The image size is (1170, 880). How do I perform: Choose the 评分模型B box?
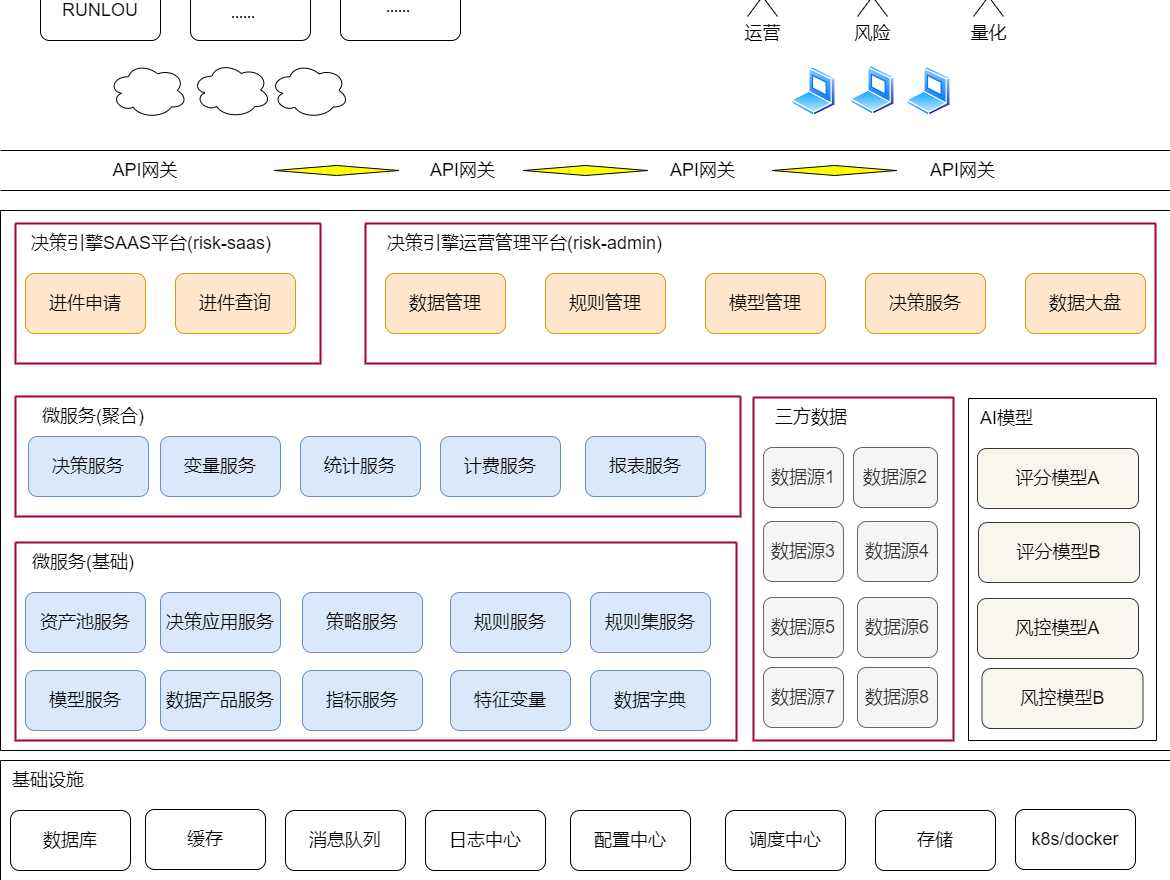tap(1059, 552)
